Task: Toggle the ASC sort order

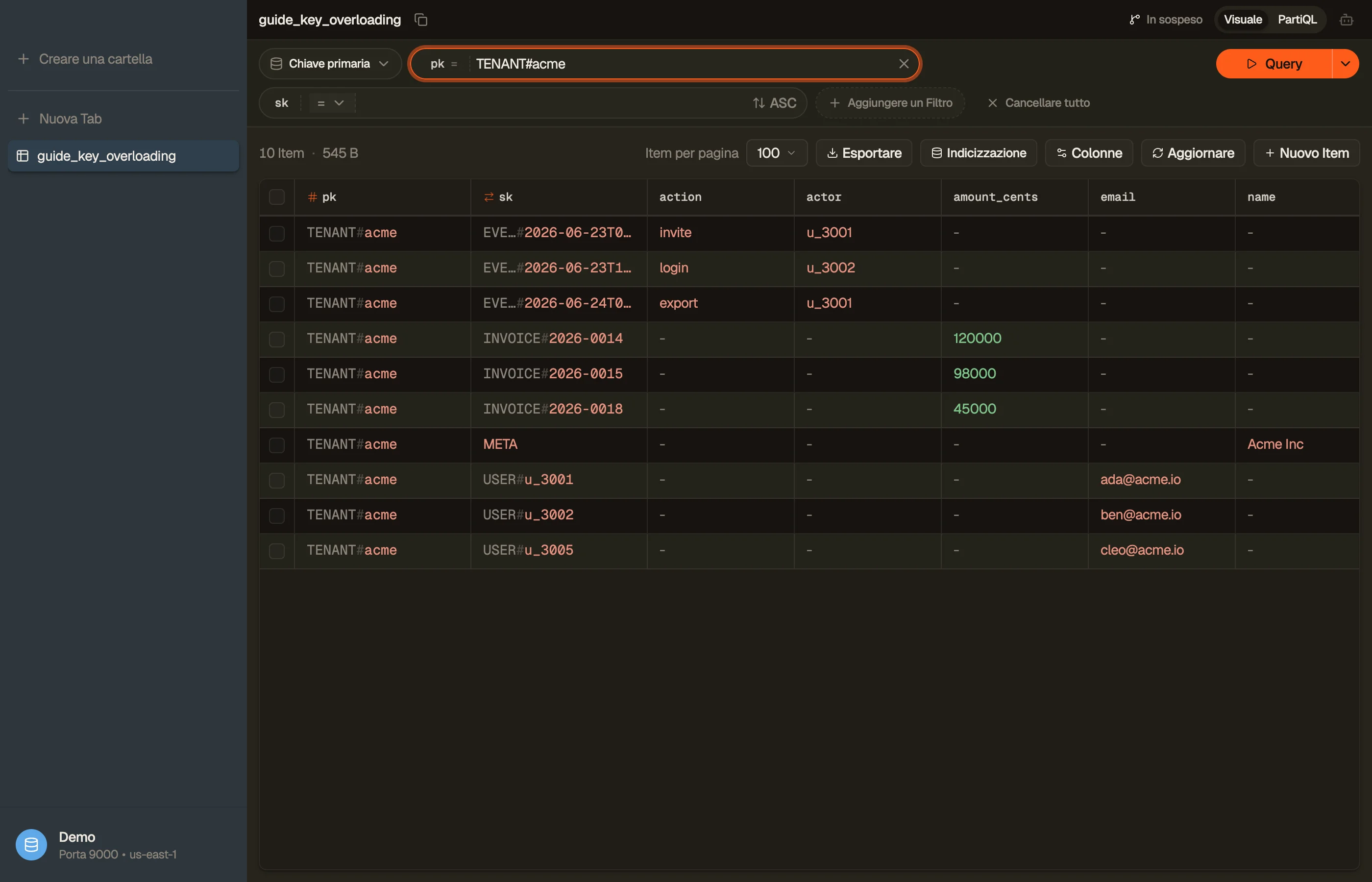Action: tap(774, 103)
